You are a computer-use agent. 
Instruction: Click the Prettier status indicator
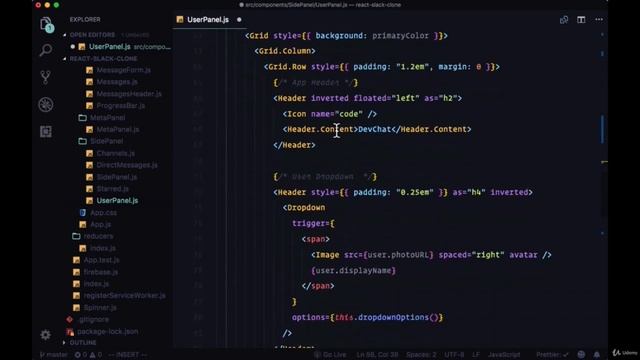pyautogui.click(x=552, y=355)
